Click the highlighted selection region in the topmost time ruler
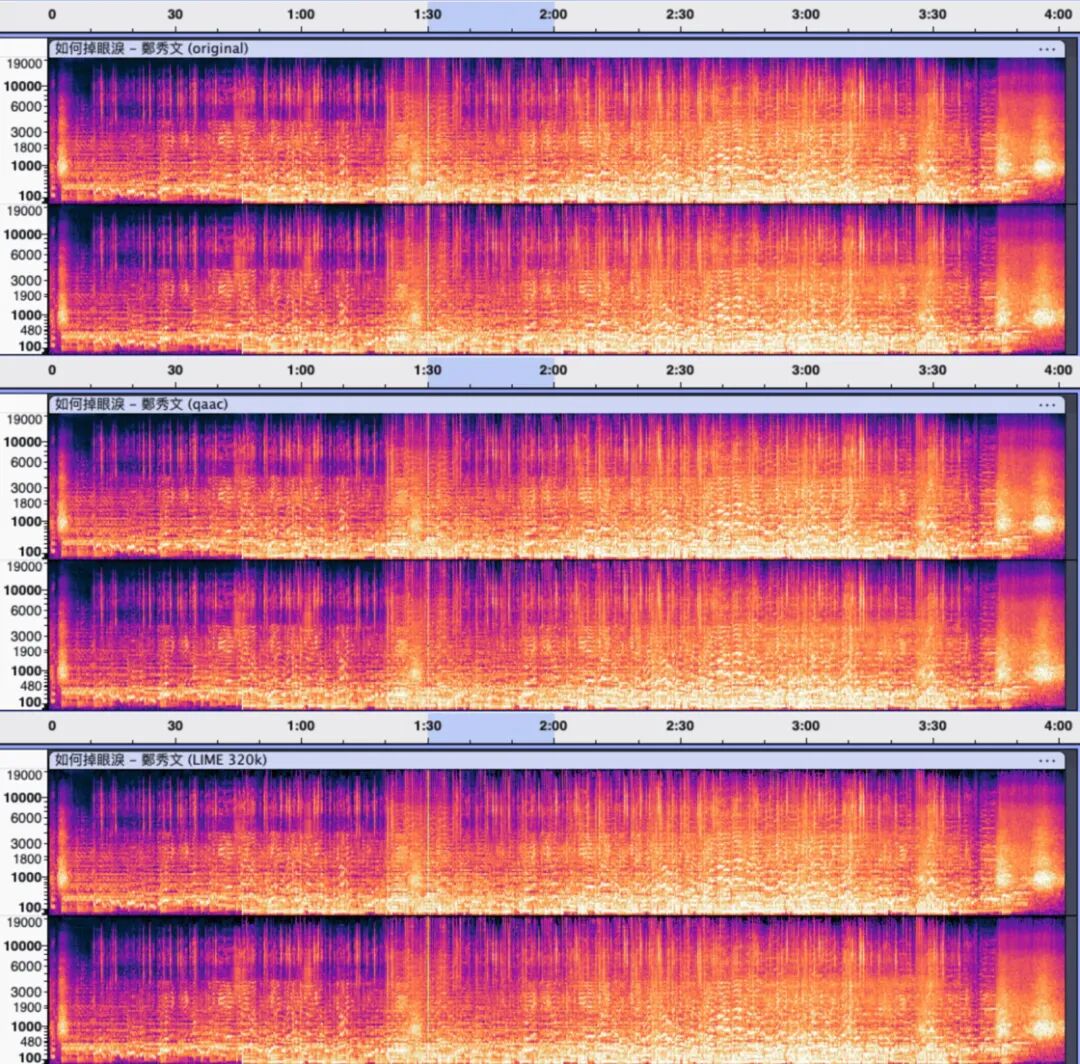1080x1064 pixels. click(490, 16)
